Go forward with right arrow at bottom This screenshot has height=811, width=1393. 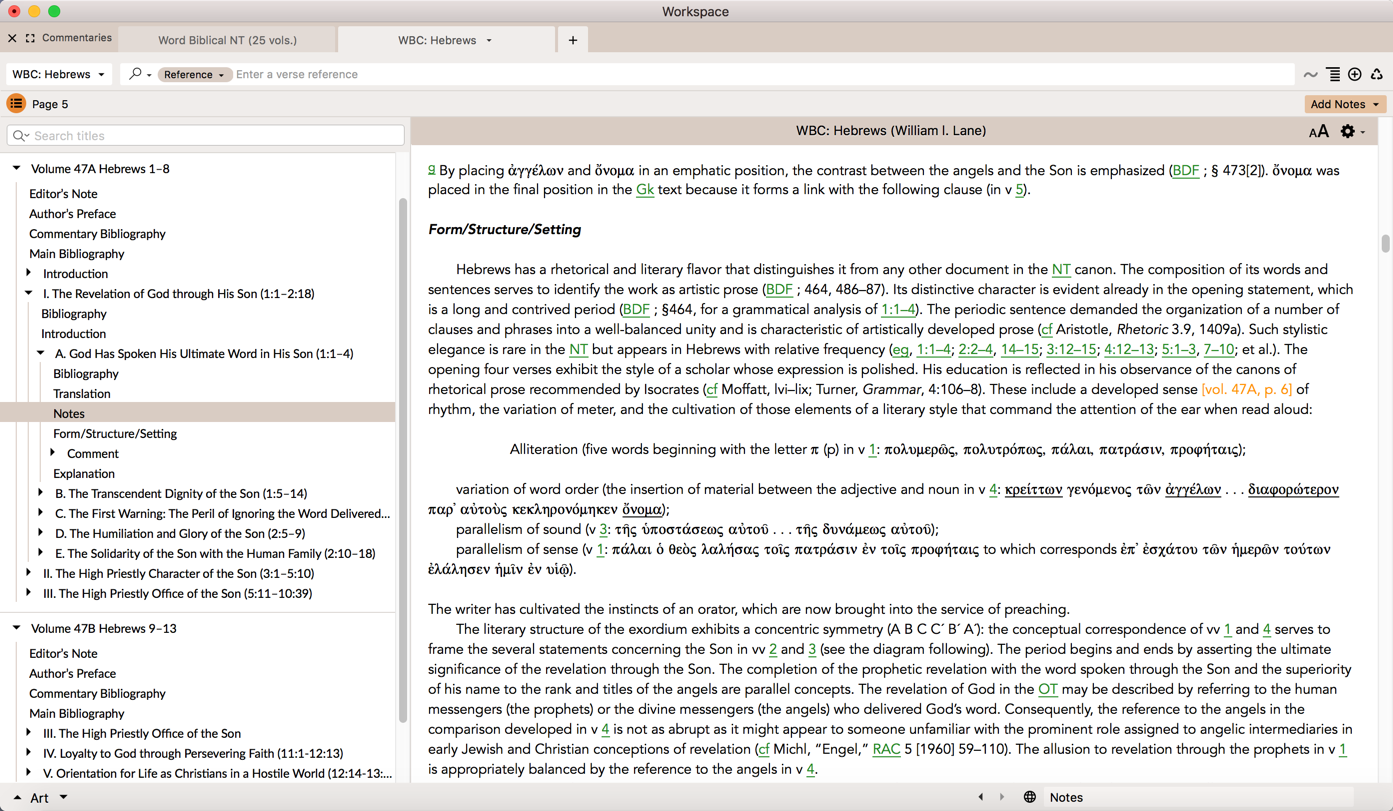[x=1002, y=797]
